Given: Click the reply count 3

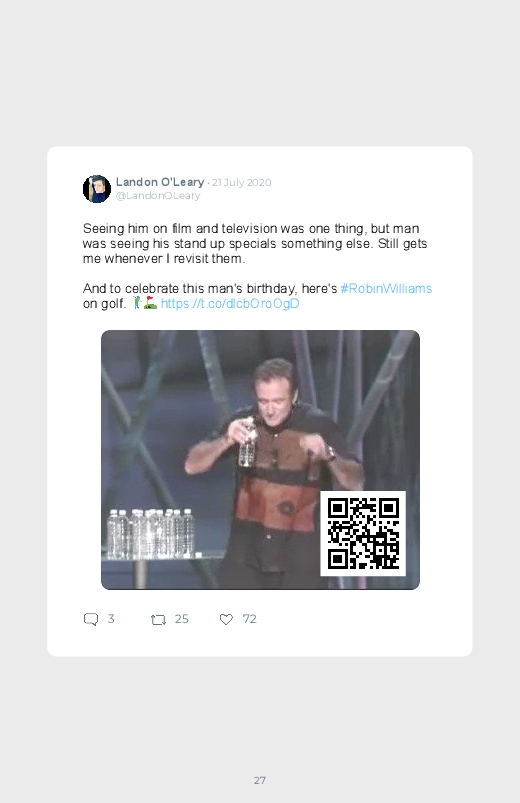Looking at the screenshot, I should (x=111, y=619).
